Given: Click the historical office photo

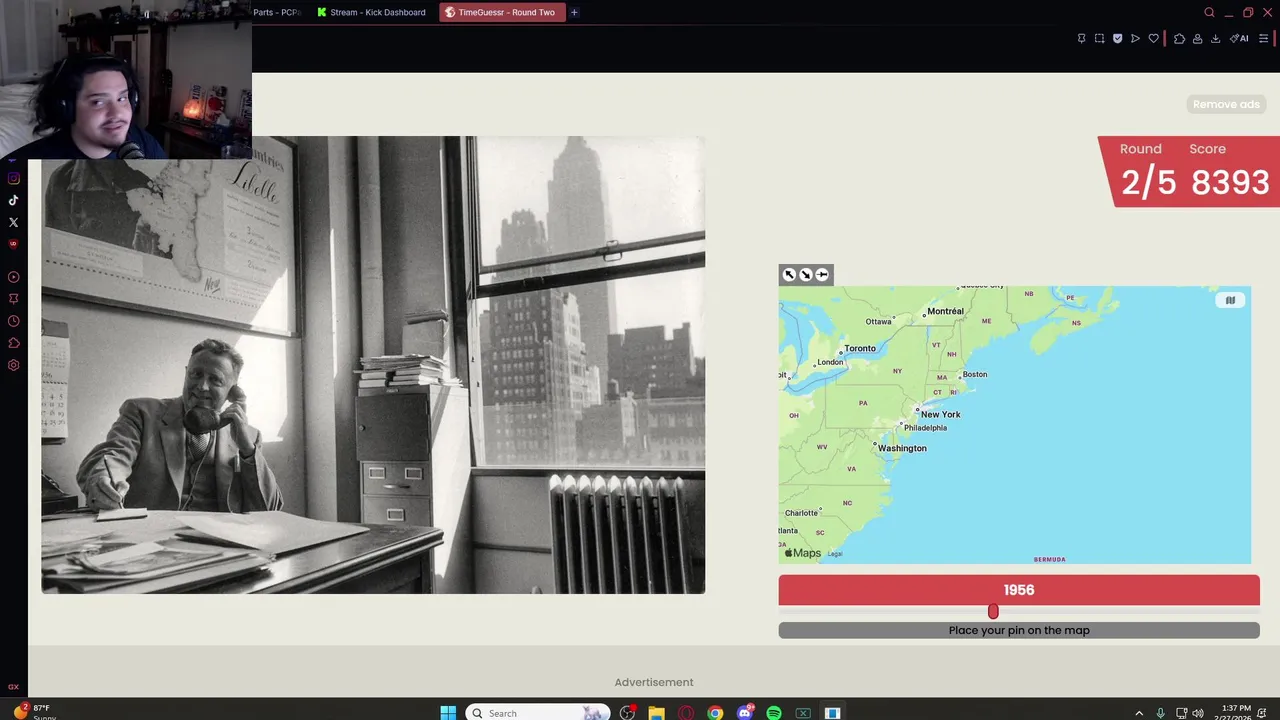Looking at the screenshot, I should point(373,365).
